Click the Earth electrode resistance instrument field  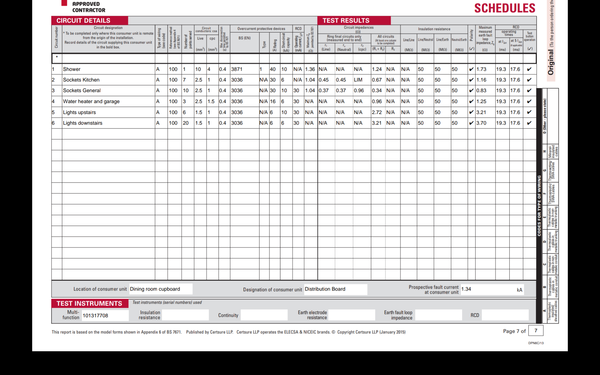click(352, 315)
